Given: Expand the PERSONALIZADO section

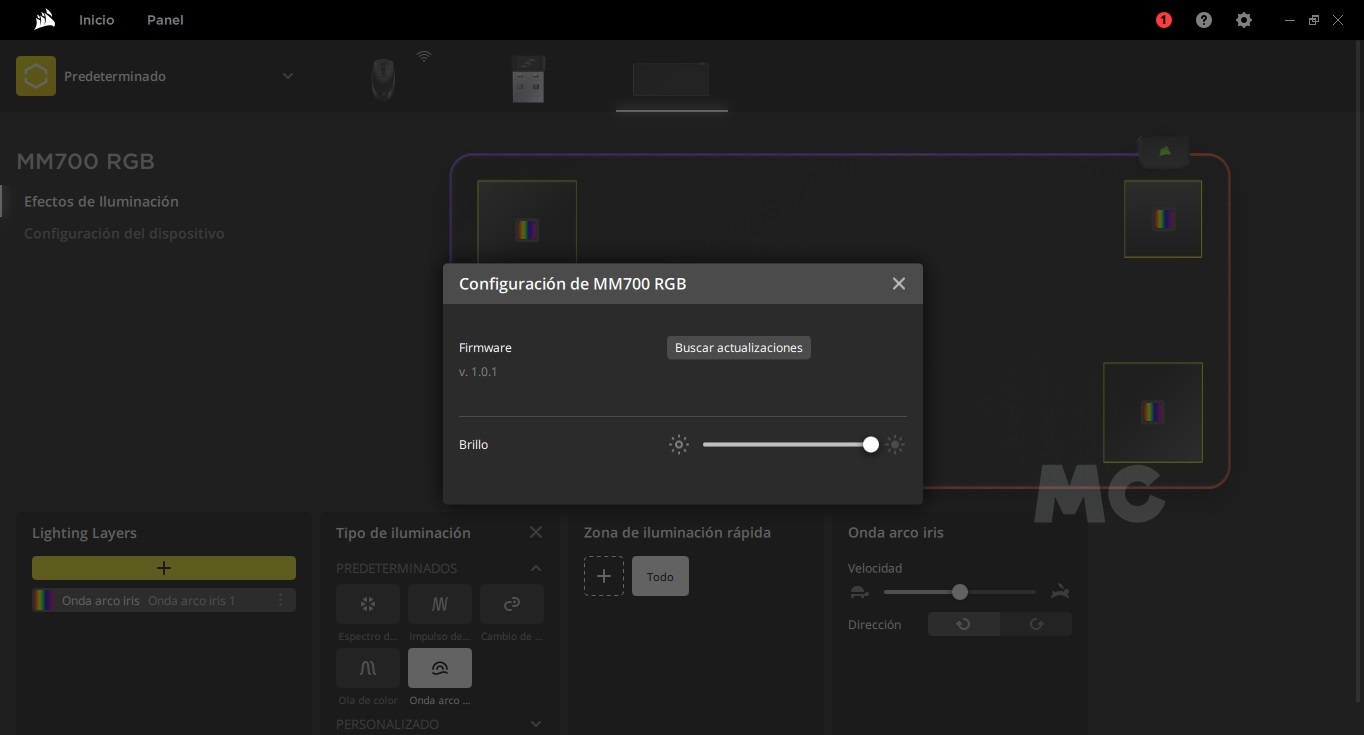Looking at the screenshot, I should (536, 724).
